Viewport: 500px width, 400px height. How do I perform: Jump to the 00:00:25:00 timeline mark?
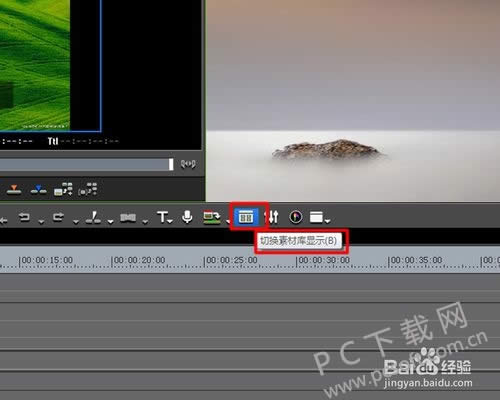(x=231, y=260)
